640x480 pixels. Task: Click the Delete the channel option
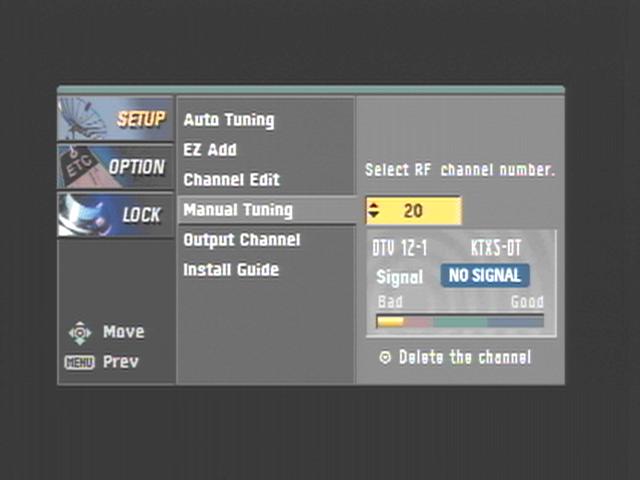[x=456, y=358]
